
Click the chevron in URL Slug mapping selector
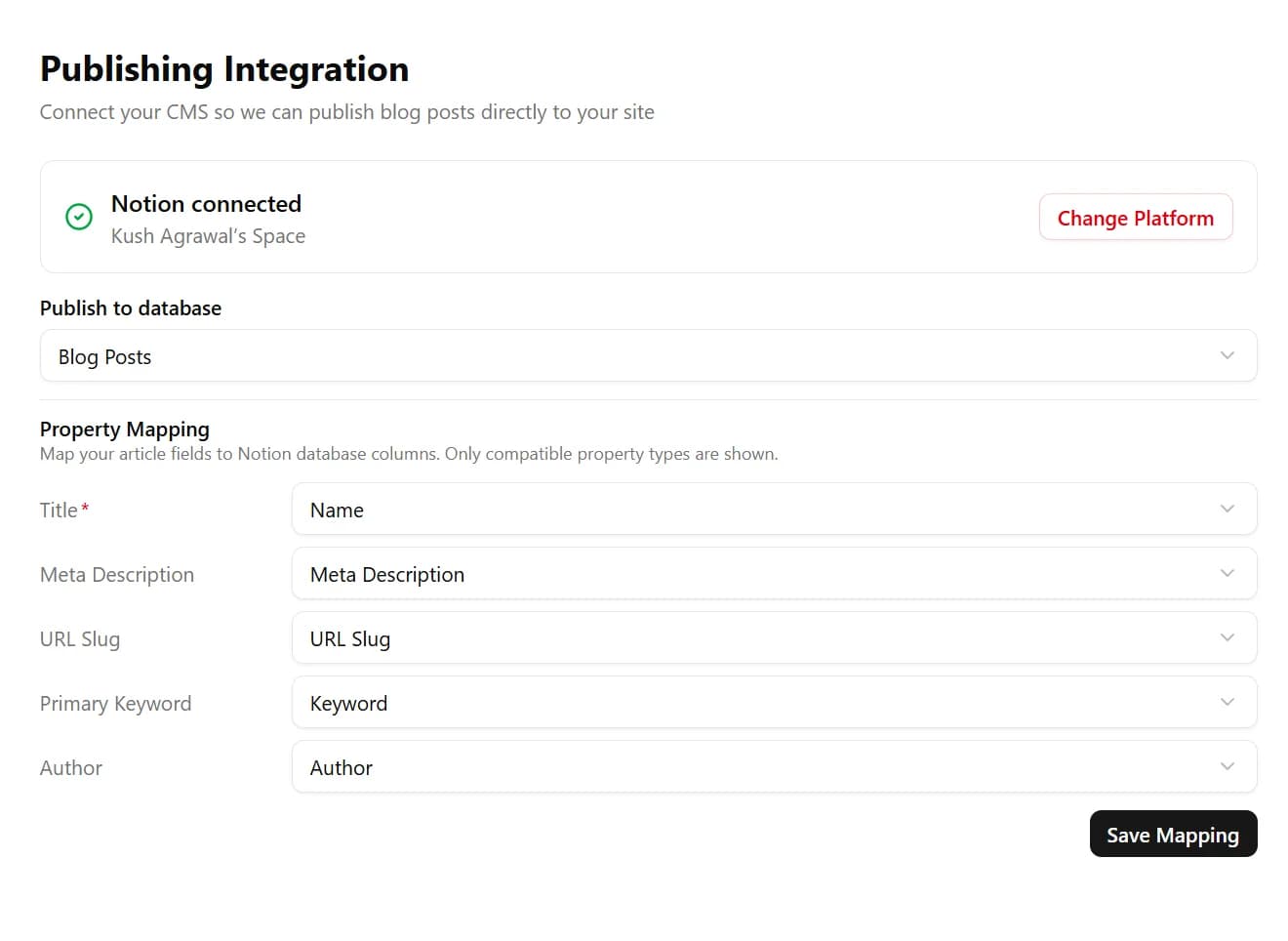tap(1227, 637)
